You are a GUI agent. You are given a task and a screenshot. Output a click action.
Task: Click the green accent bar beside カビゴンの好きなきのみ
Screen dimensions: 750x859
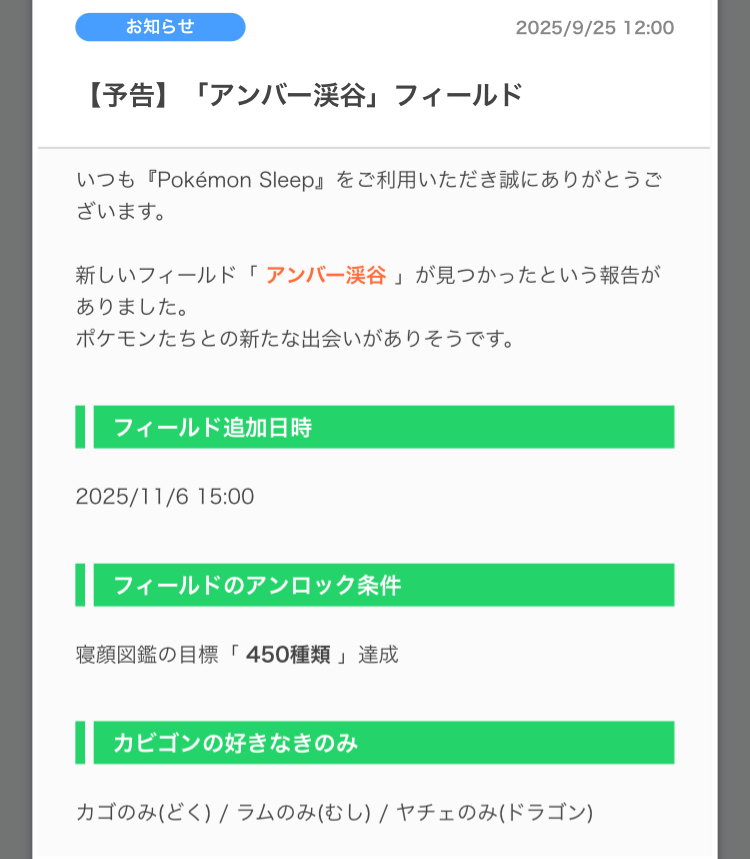click(x=80, y=743)
